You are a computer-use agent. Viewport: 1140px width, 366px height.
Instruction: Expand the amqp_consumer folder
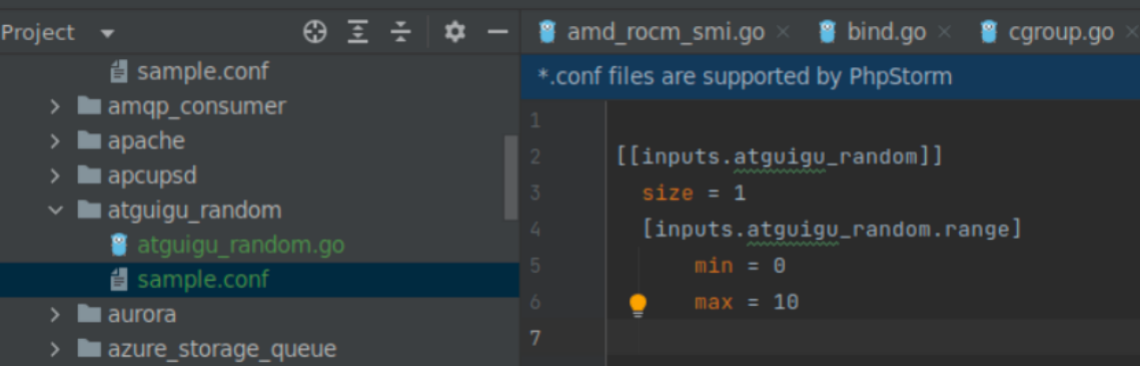[x=55, y=106]
